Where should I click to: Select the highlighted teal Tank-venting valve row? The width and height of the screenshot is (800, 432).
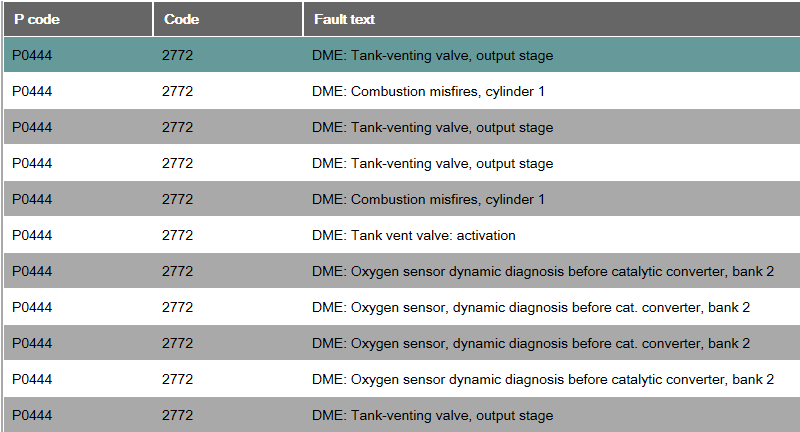pyautogui.click(x=402, y=55)
